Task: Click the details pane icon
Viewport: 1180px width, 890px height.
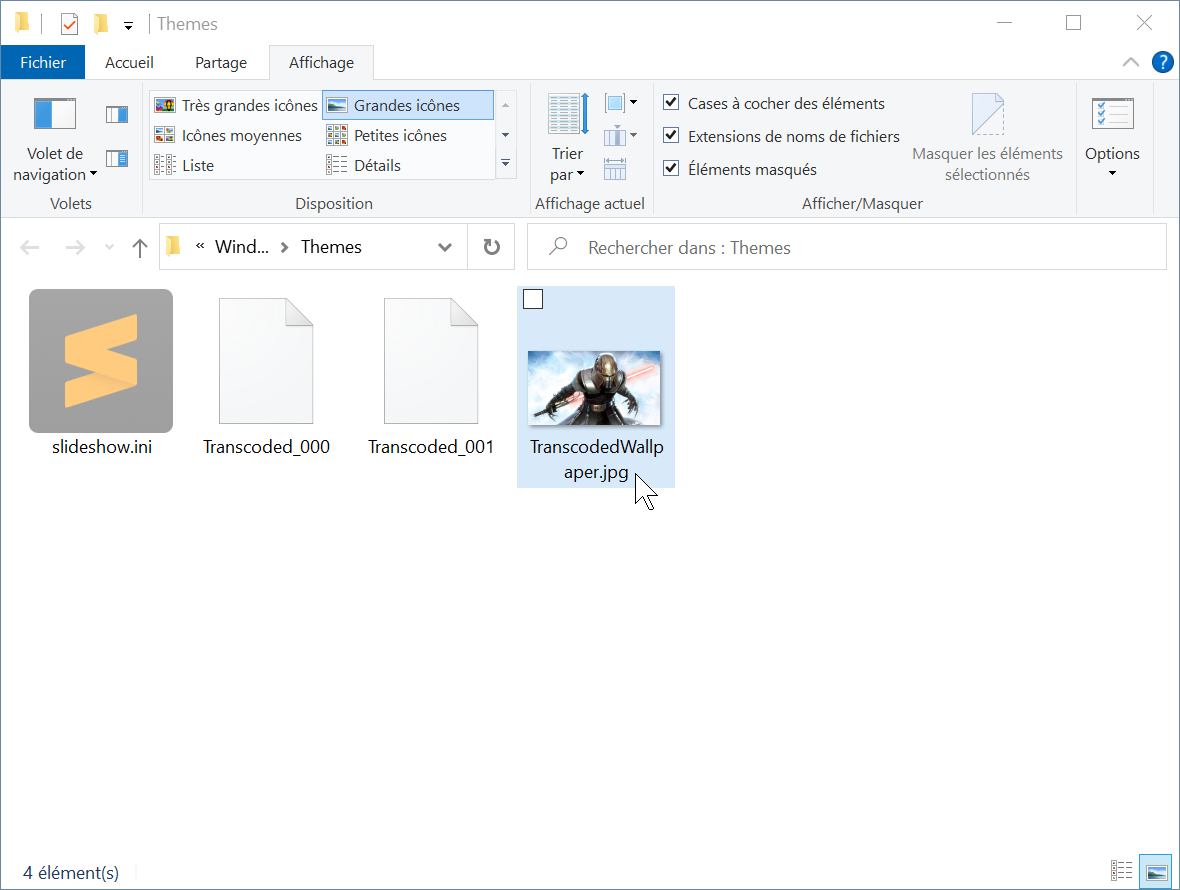Action: tap(117, 158)
